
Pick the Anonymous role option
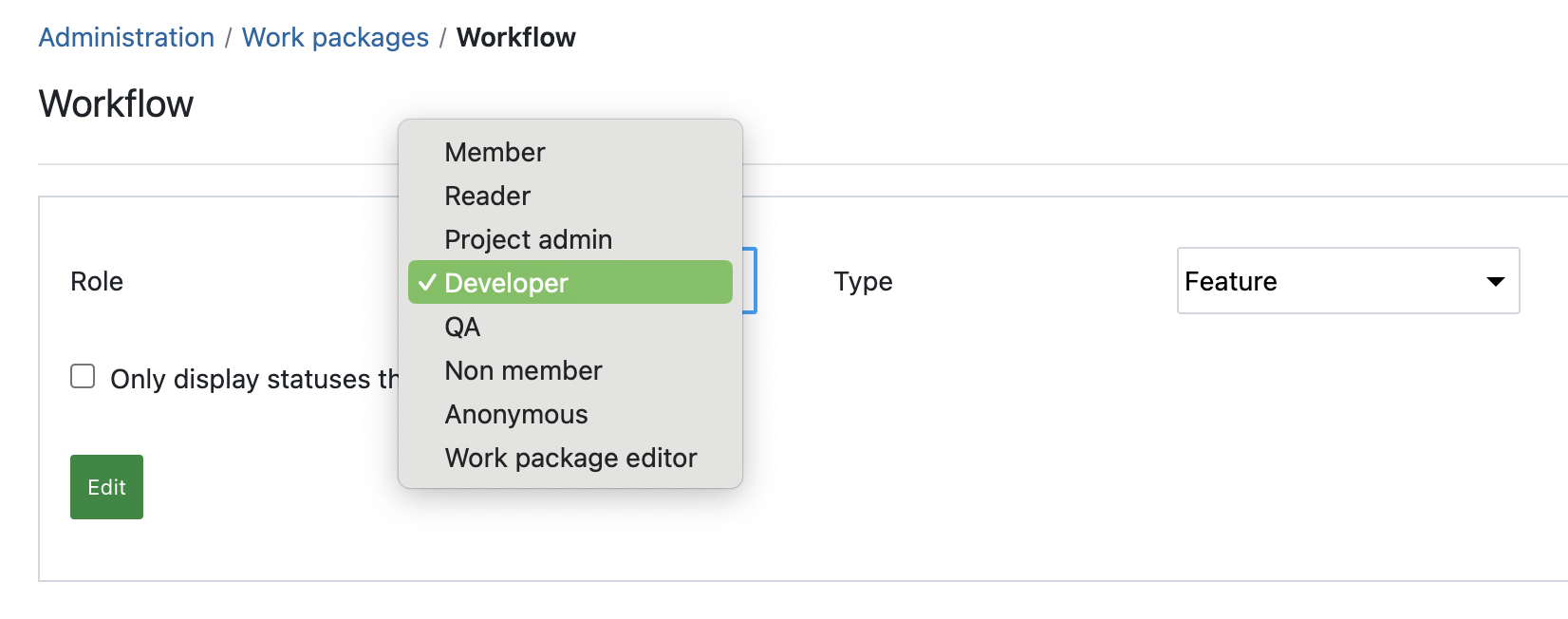516,414
